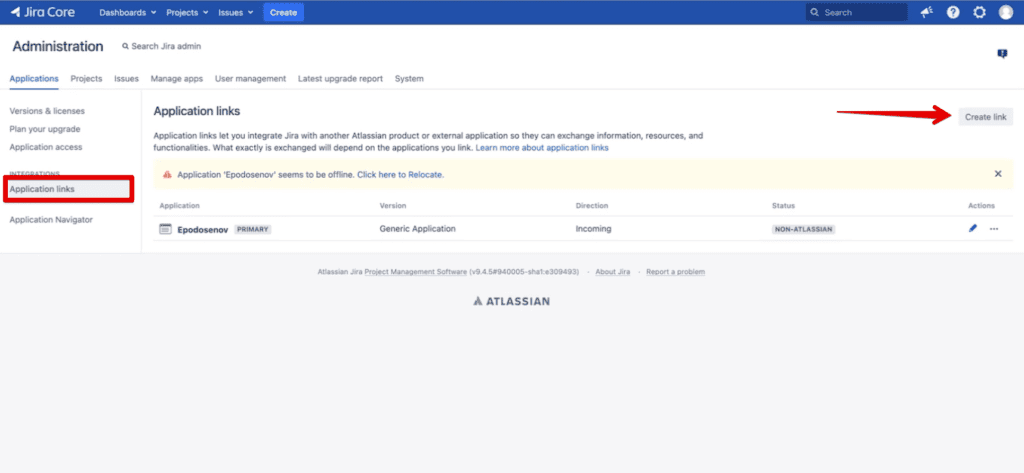1024x473 pixels.
Task: Open Application Navigator in sidebar
Action: (51, 220)
